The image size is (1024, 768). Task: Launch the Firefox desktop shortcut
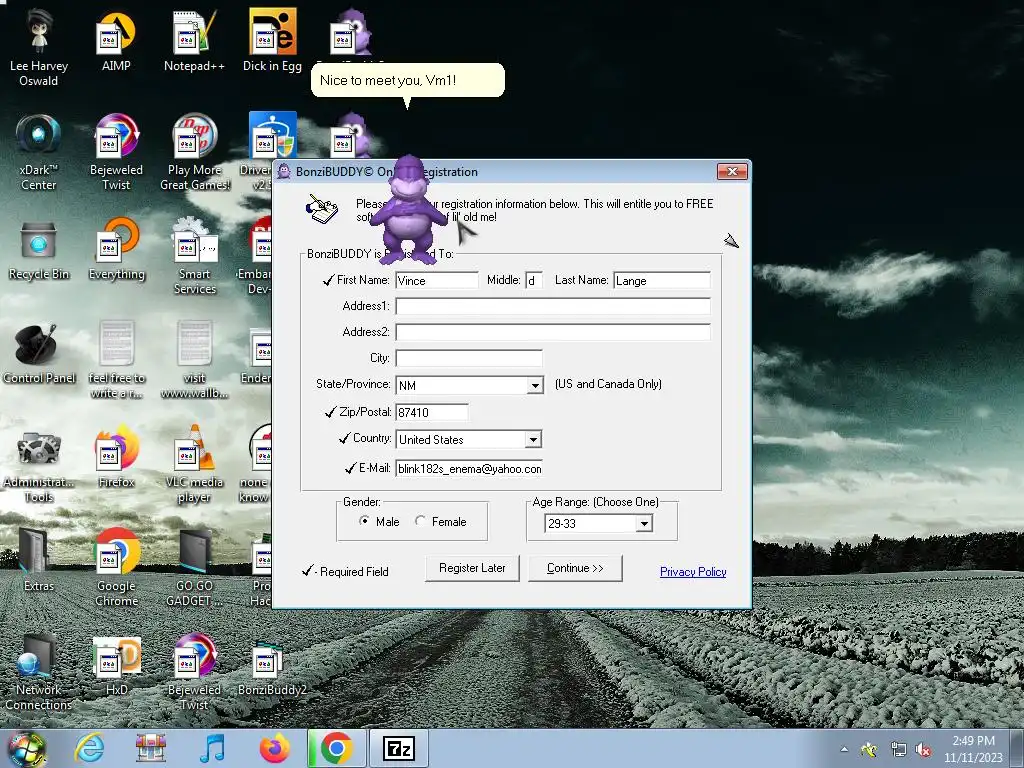(x=116, y=457)
